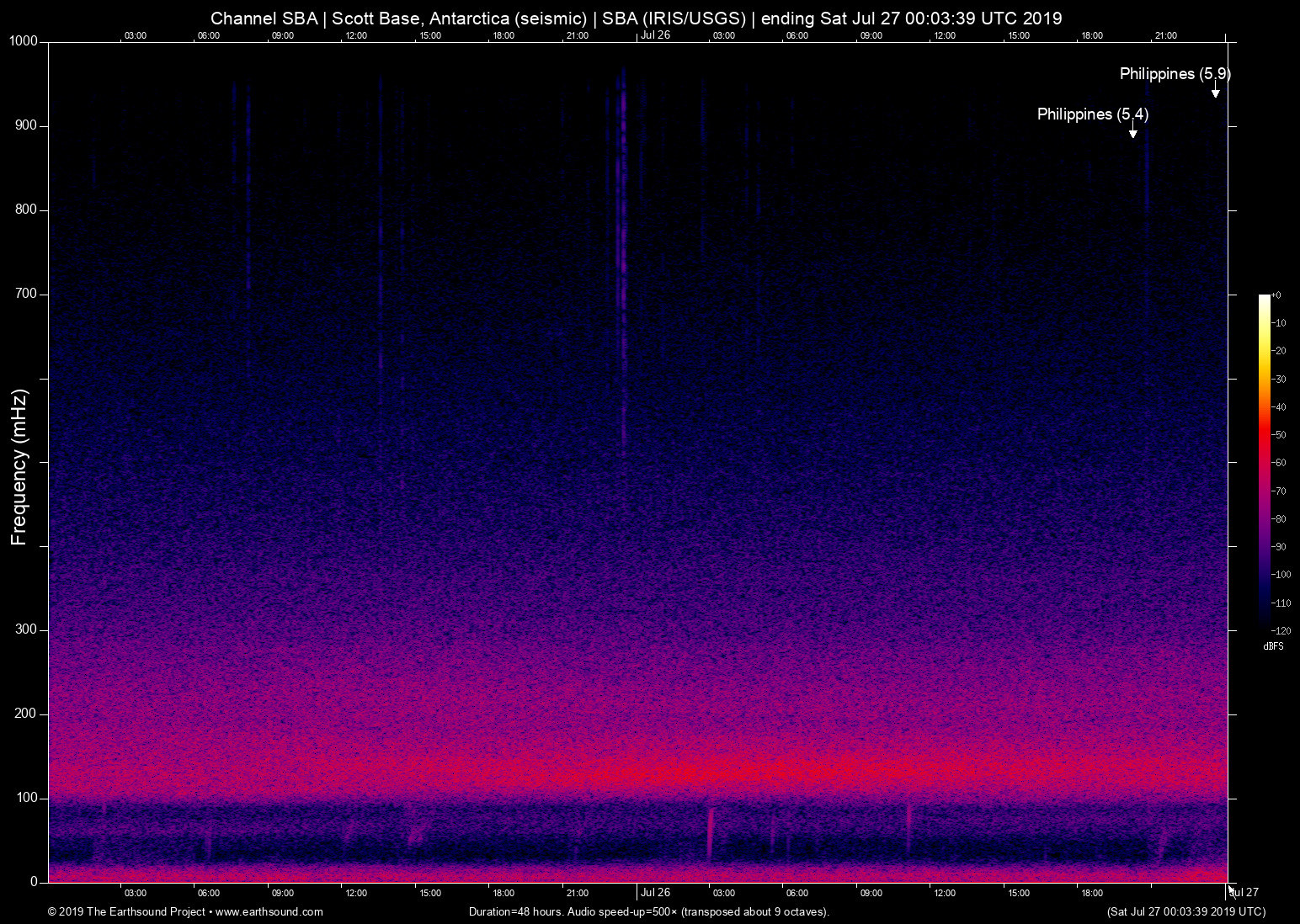The width and height of the screenshot is (1300, 924).
Task: Click the color scale bar on the right
Action: (x=1264, y=461)
